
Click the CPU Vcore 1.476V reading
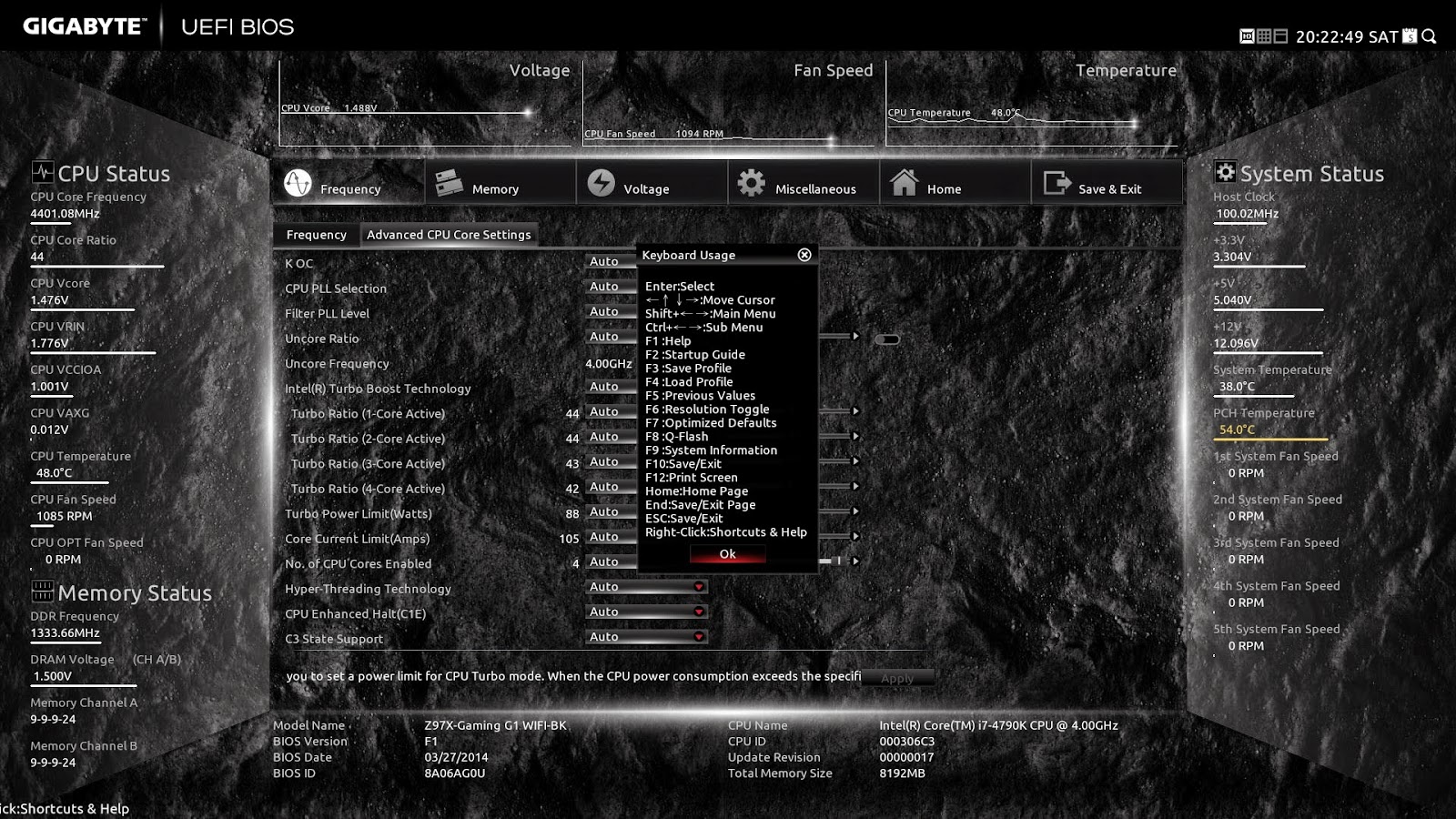[49, 300]
